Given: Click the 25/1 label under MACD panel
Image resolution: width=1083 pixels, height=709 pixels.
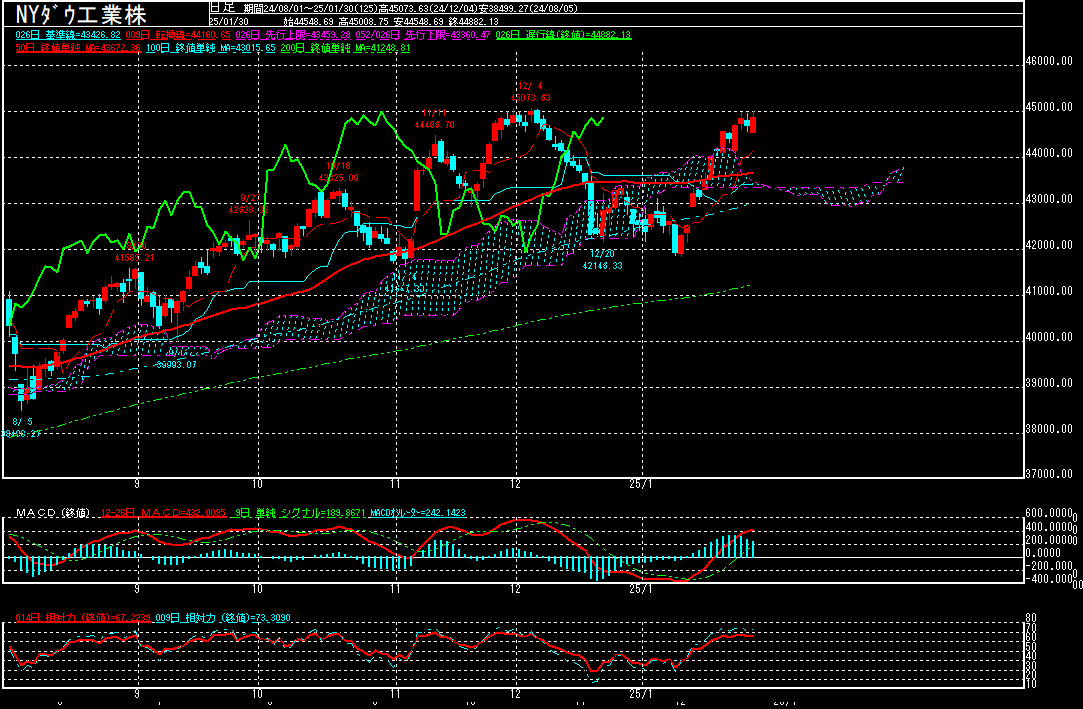Looking at the screenshot, I should pyautogui.click(x=640, y=589).
